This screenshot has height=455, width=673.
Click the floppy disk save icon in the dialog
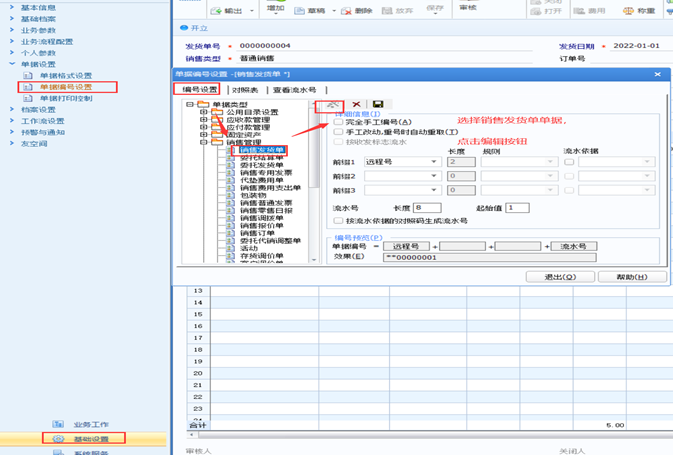(378, 104)
